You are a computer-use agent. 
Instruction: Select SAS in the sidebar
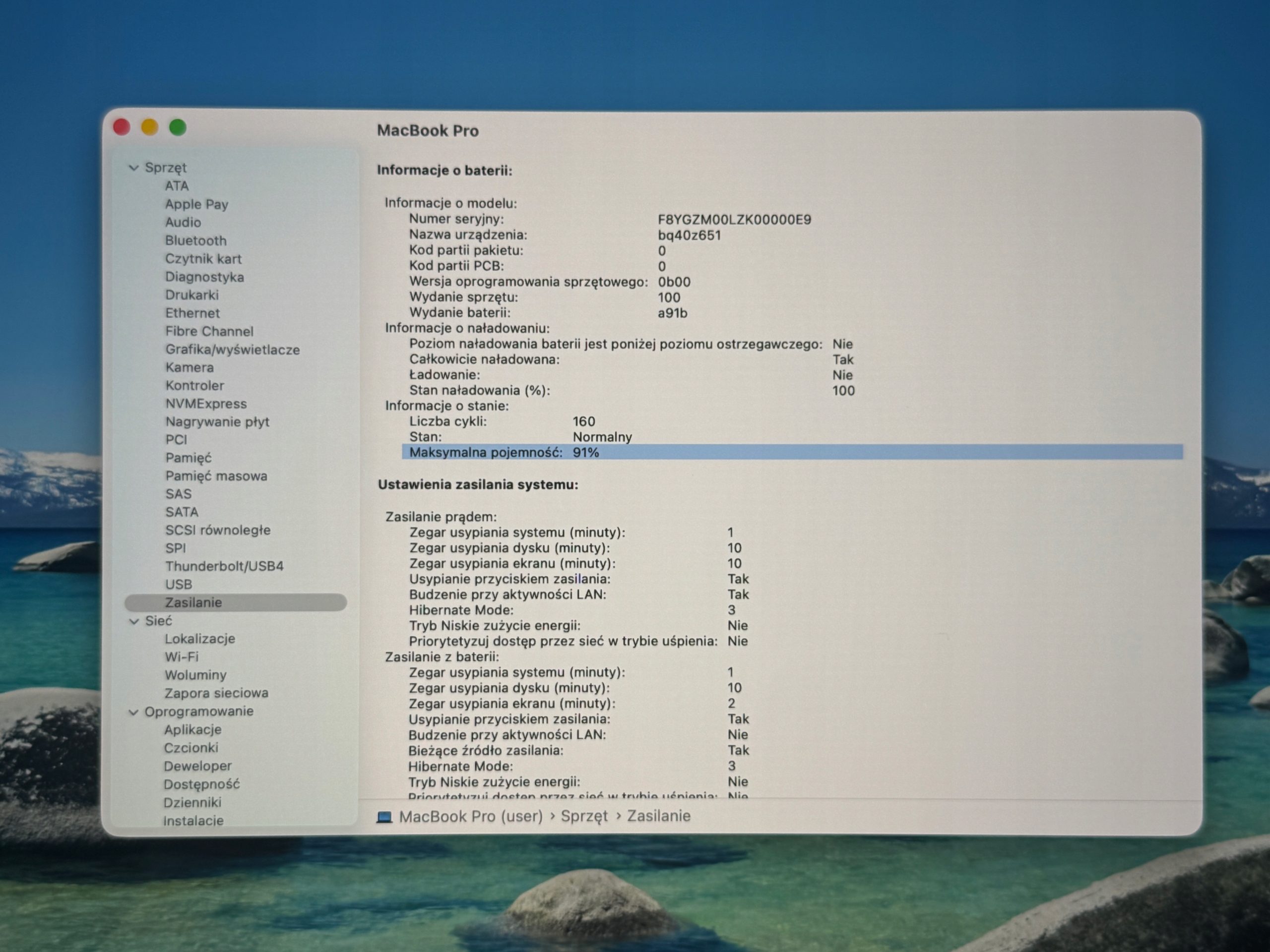(x=179, y=494)
